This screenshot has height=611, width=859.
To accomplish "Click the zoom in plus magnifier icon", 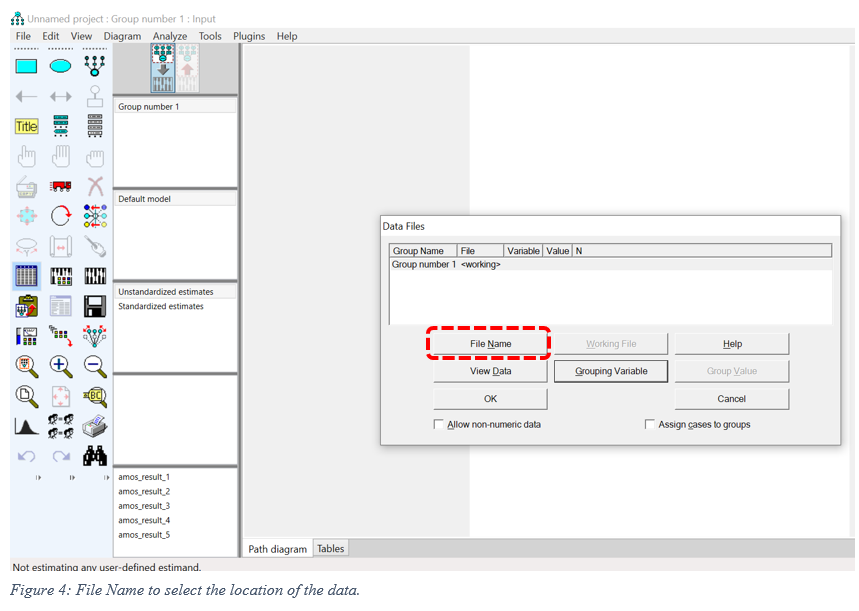I will (61, 366).
